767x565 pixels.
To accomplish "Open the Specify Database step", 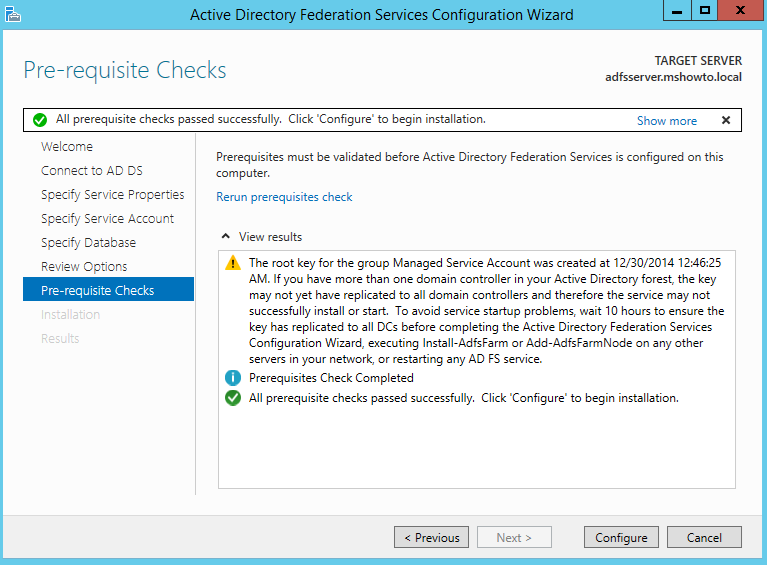I will point(89,243).
